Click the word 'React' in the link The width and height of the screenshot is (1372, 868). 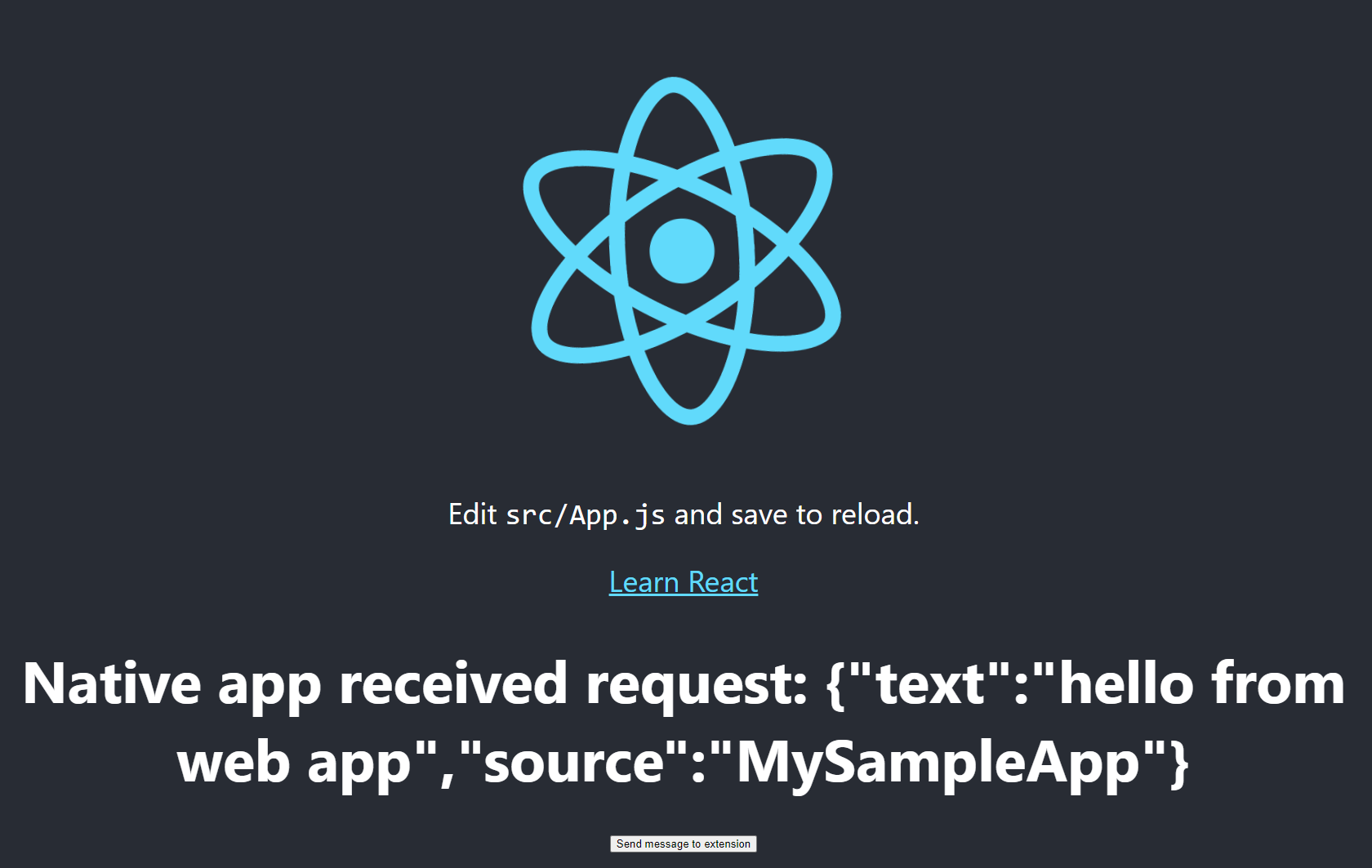coord(723,582)
